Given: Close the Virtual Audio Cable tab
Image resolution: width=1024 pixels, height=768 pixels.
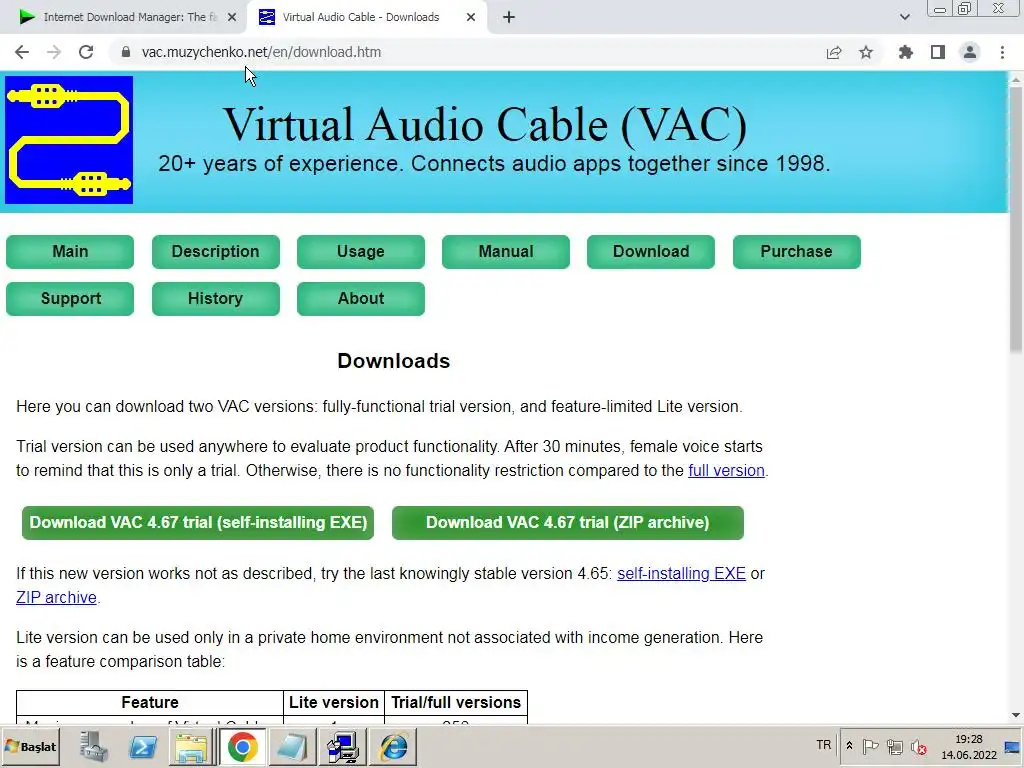Looking at the screenshot, I should point(471,17).
